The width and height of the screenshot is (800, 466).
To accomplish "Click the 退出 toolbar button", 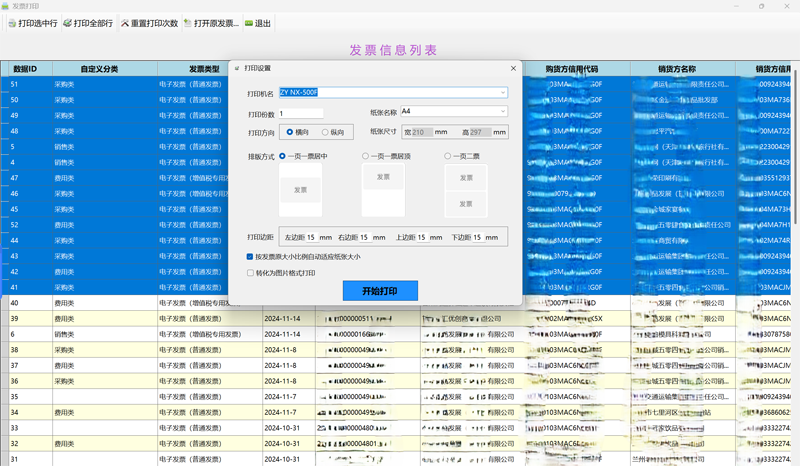I will (258, 23).
